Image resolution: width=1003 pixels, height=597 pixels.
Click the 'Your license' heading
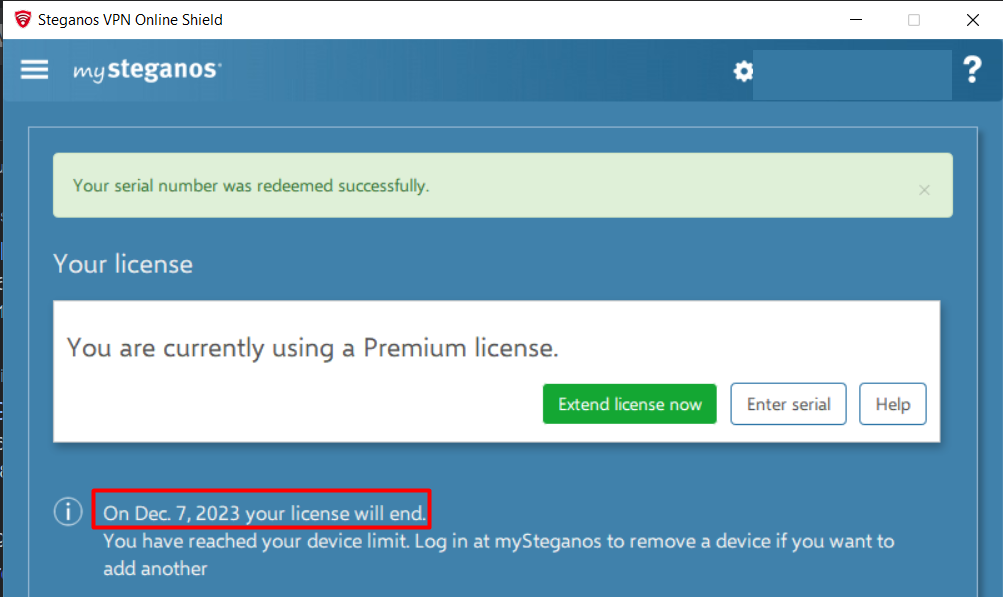[x=123, y=264]
